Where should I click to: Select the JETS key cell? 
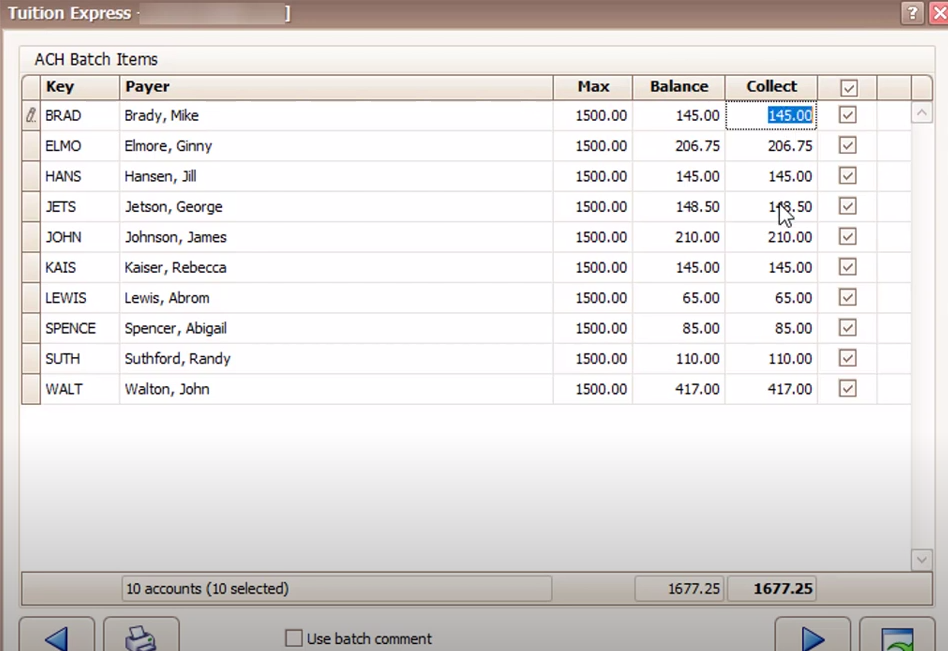(x=80, y=207)
